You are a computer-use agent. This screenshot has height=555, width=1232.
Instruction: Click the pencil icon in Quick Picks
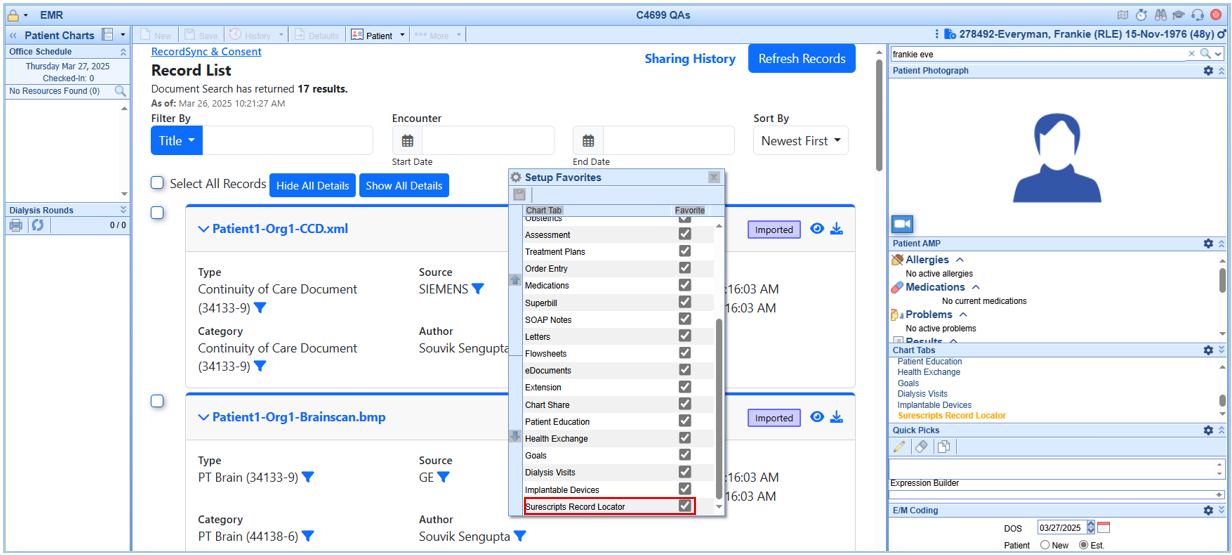[x=900, y=447]
